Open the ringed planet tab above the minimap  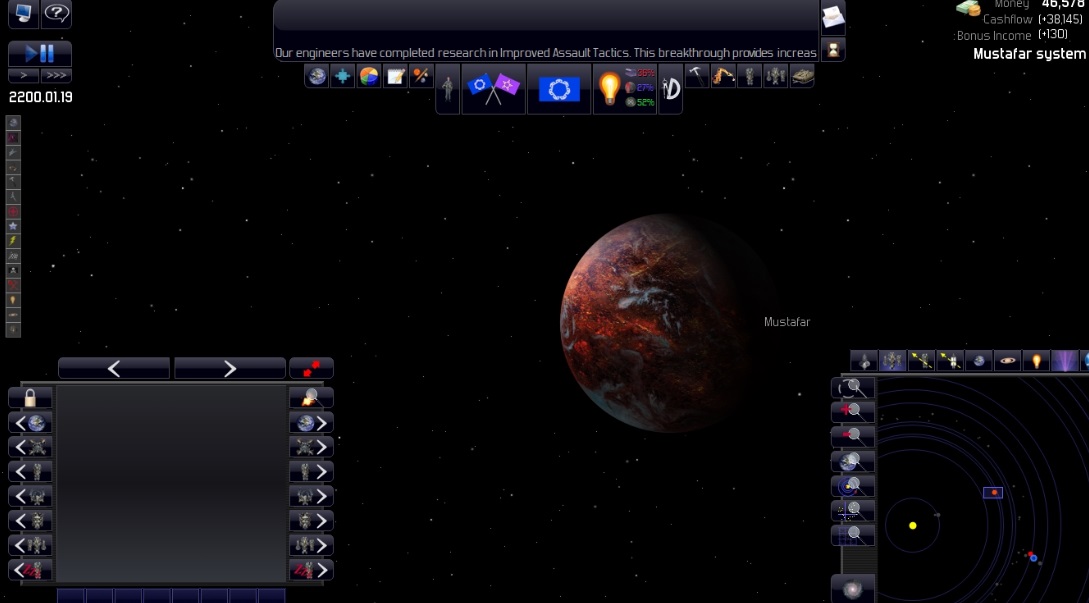(x=1006, y=361)
